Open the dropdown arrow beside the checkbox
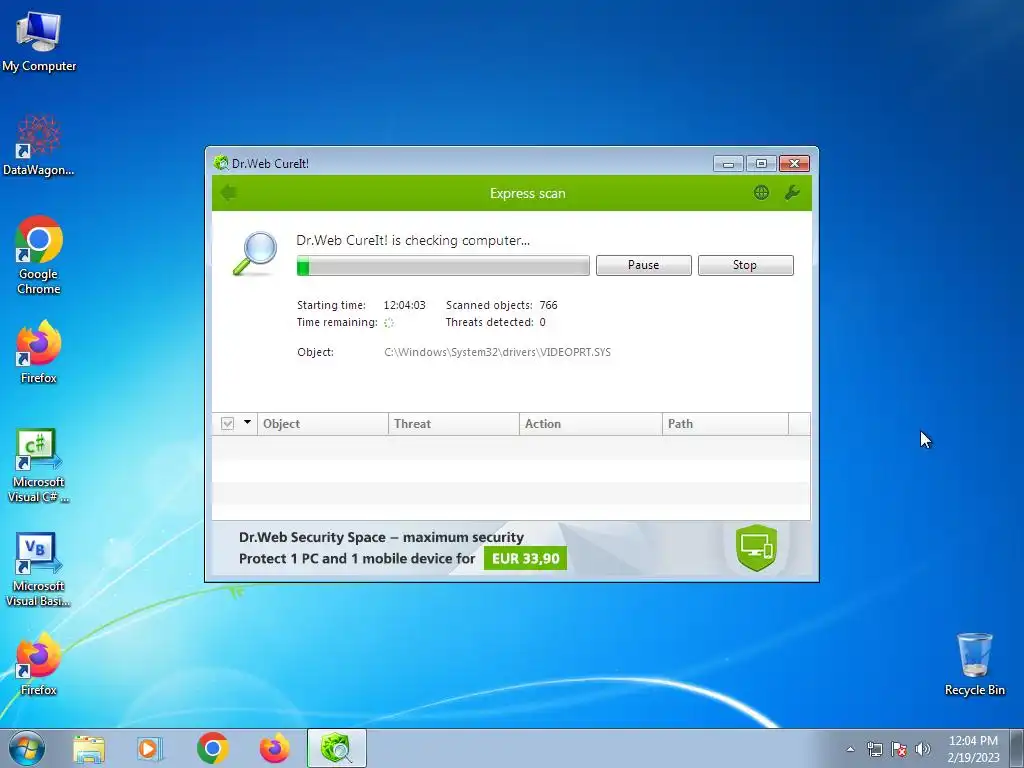 248,423
